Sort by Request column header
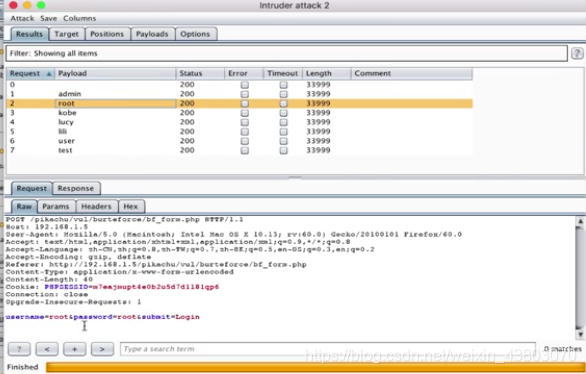The height and width of the screenshot is (374, 586). pos(31,74)
